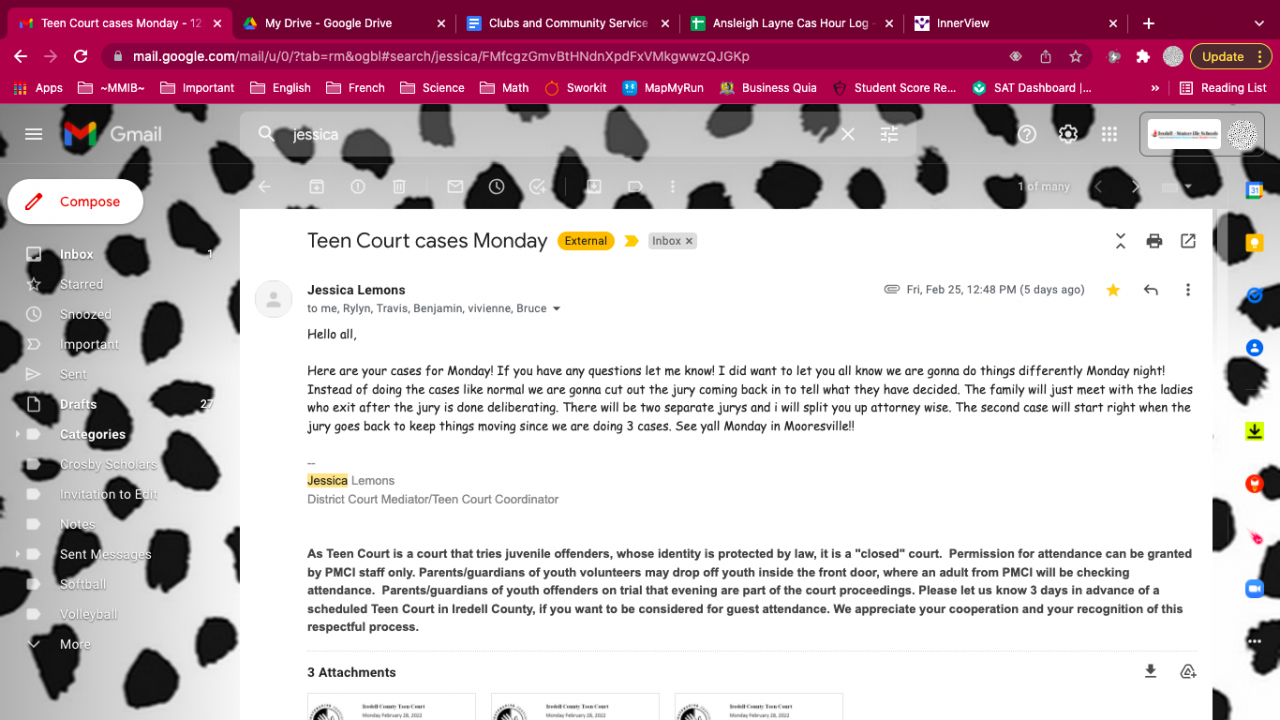Toggle the main menu hamburger
This screenshot has width=1280, height=720.
point(34,134)
